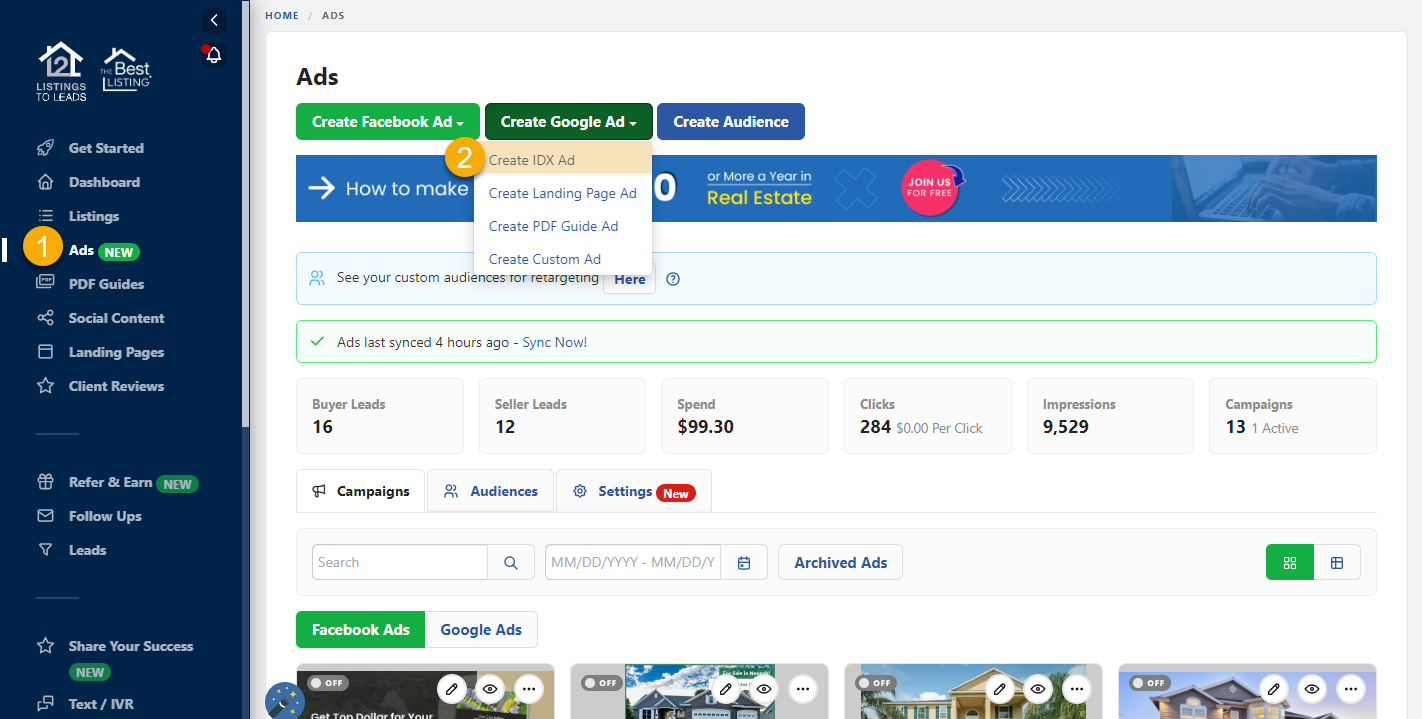Image resolution: width=1422 pixels, height=719 pixels.
Task: Switch ads to table view with the list icon
Action: point(1337,562)
